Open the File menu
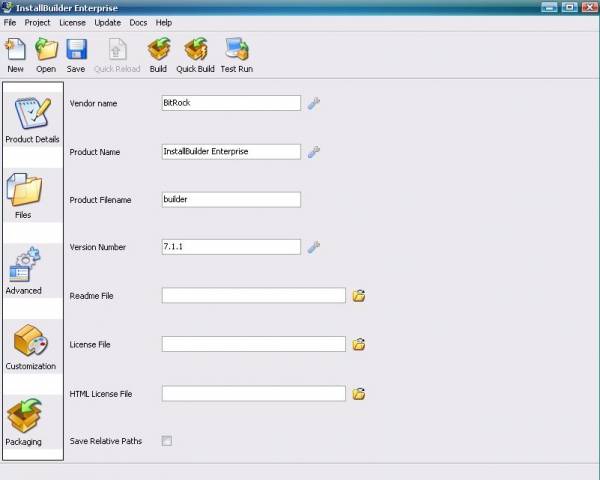 pyautogui.click(x=10, y=23)
